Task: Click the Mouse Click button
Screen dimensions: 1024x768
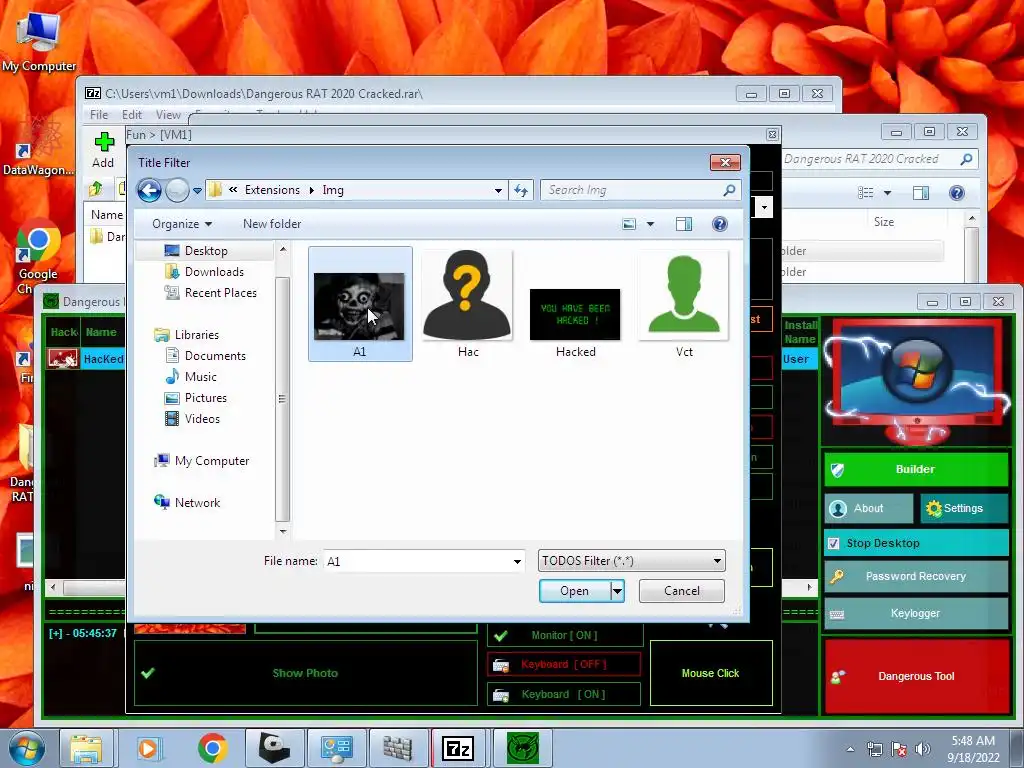Action: (x=711, y=673)
